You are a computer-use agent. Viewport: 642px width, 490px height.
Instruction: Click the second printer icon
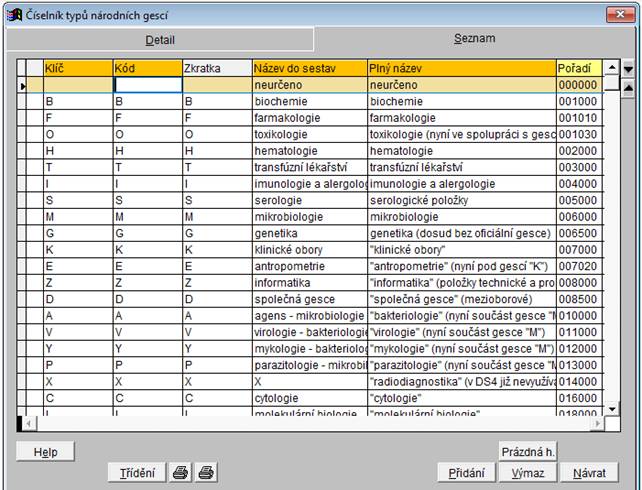[206, 473]
